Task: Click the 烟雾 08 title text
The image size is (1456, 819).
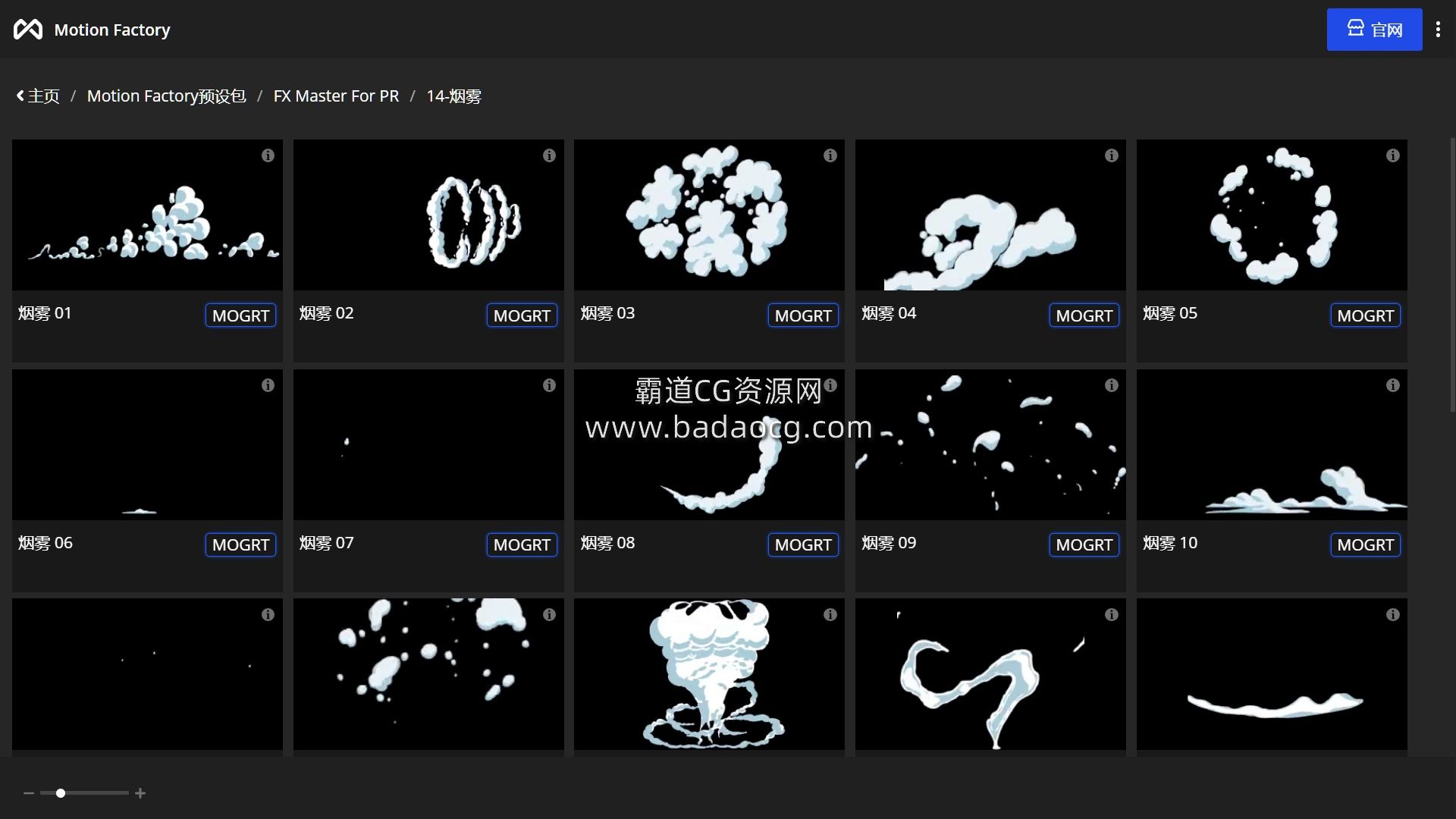Action: (x=607, y=543)
